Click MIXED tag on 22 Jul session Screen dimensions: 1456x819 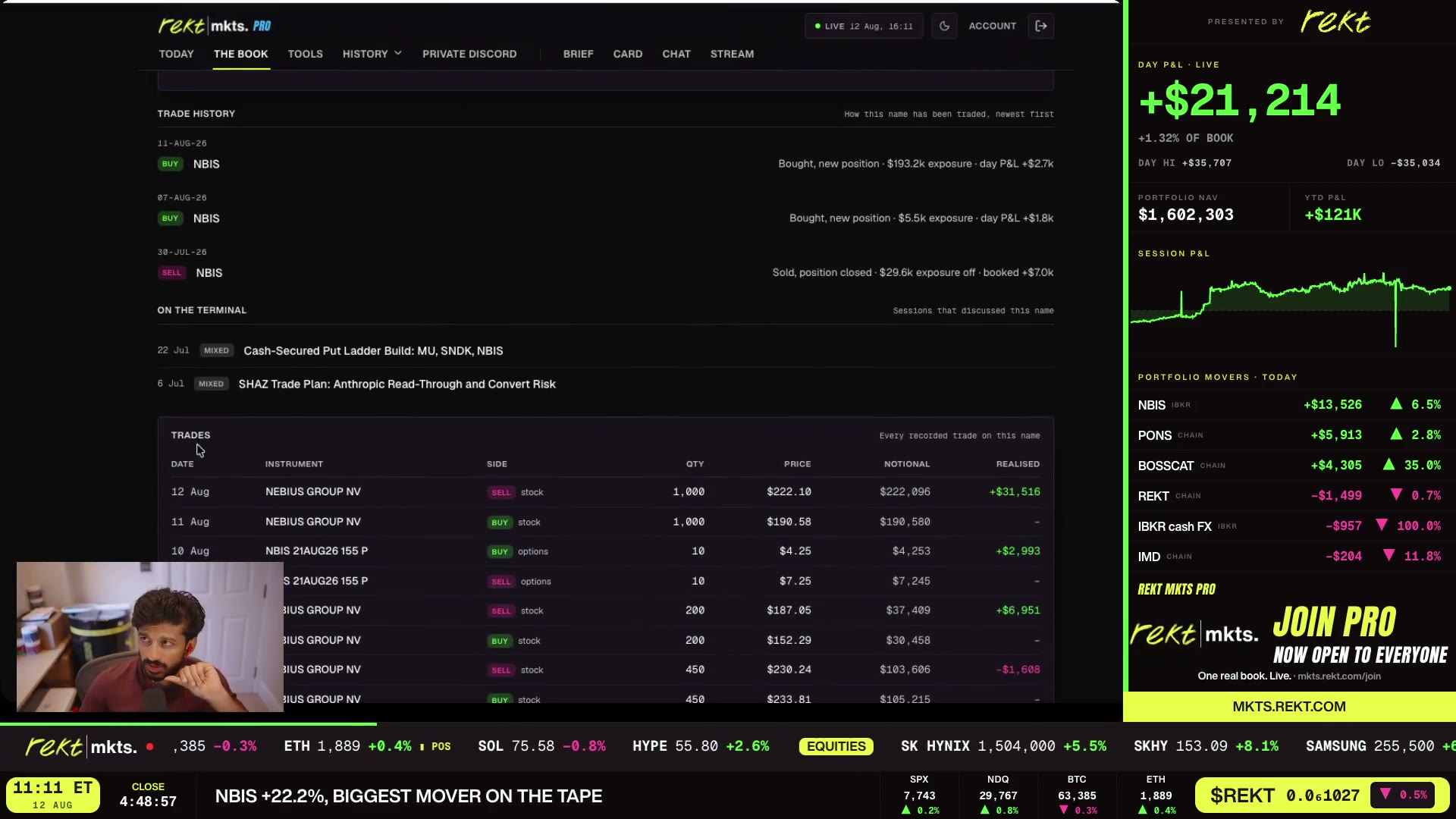[216, 350]
